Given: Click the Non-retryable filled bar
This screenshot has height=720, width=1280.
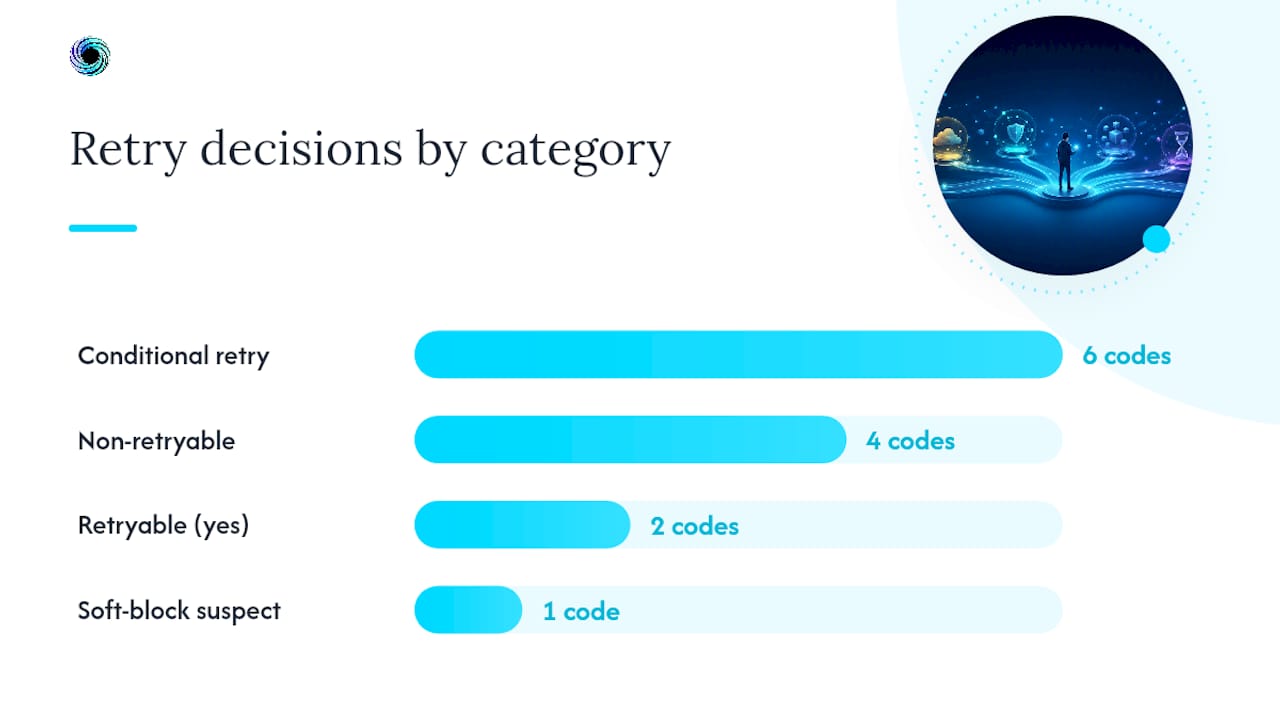Looking at the screenshot, I should click(630, 439).
